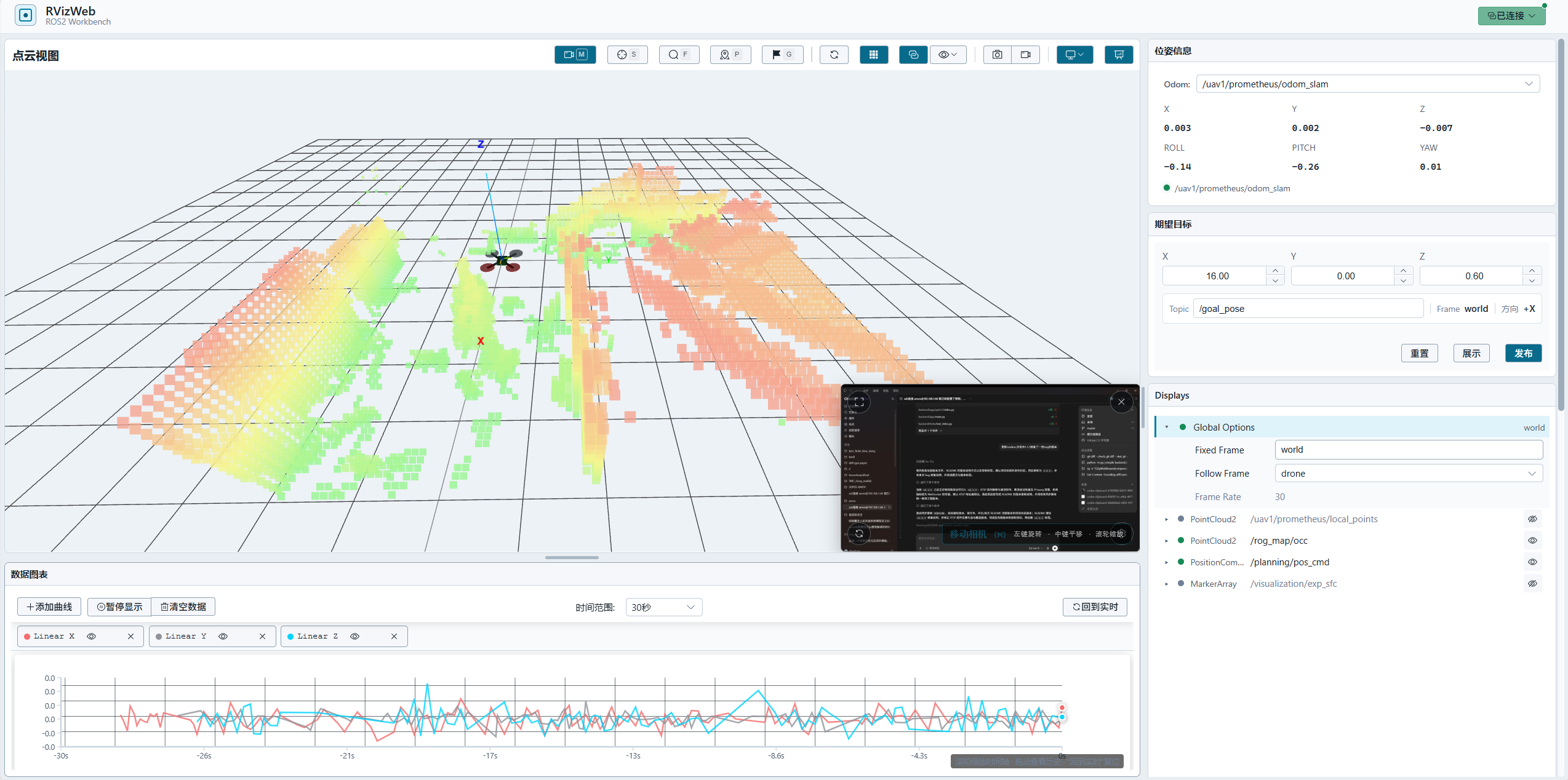The height and width of the screenshot is (780, 1568).
Task: Open the Follow Frame drone dropdown
Action: pyautogui.click(x=1409, y=474)
